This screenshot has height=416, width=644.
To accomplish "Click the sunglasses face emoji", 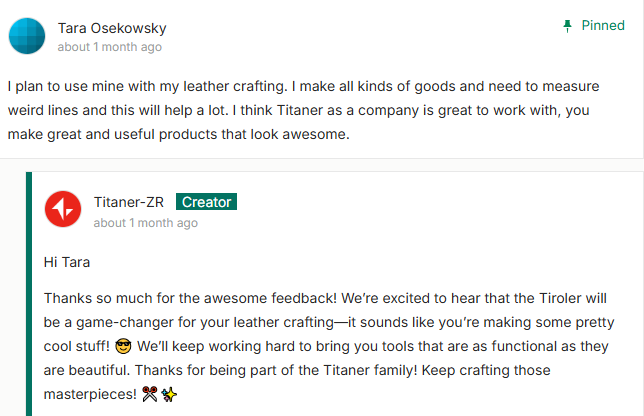I will click(x=124, y=348).
